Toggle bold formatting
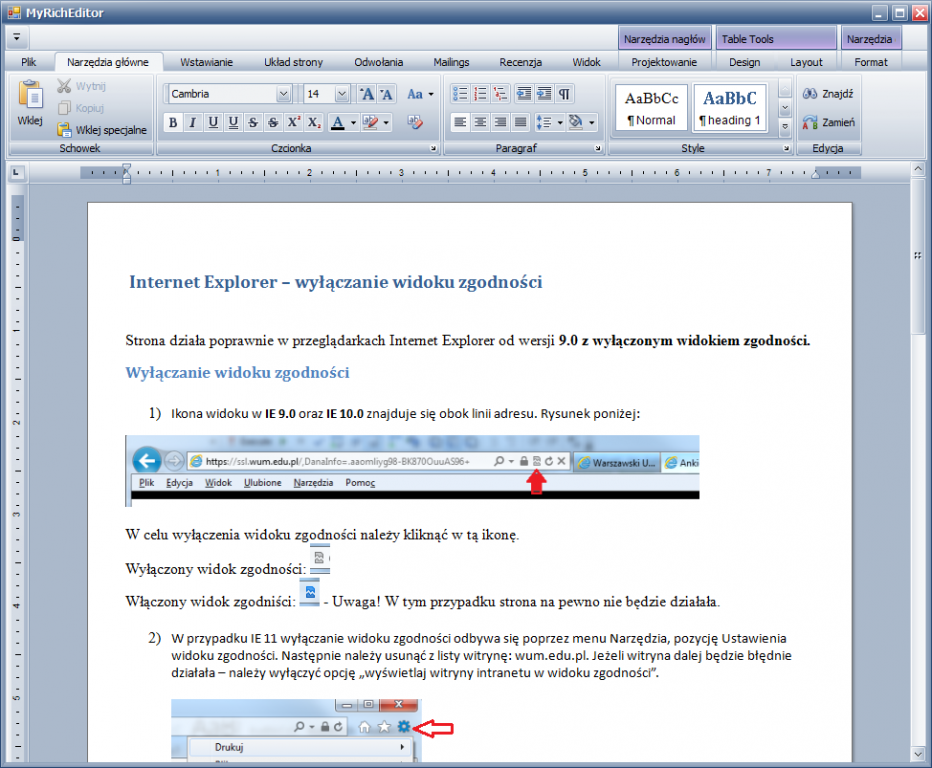Viewport: 932px width, 768px height. click(172, 122)
